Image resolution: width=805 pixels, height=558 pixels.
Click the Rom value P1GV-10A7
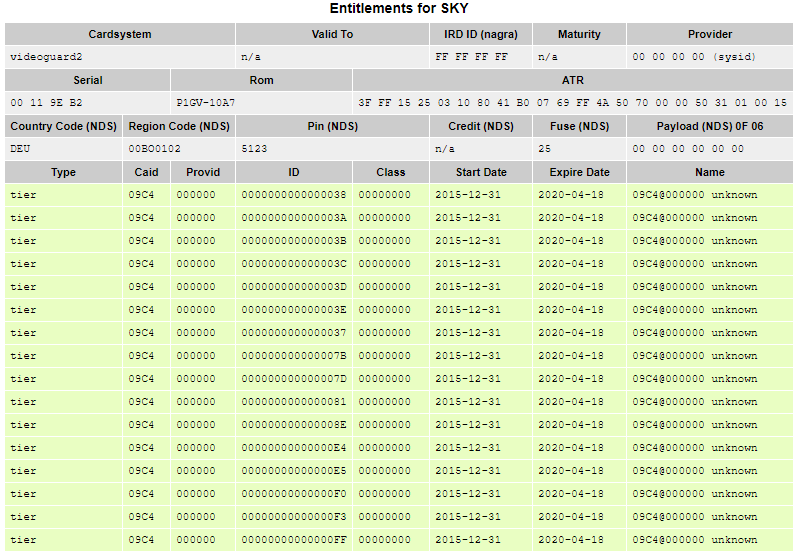click(x=205, y=103)
